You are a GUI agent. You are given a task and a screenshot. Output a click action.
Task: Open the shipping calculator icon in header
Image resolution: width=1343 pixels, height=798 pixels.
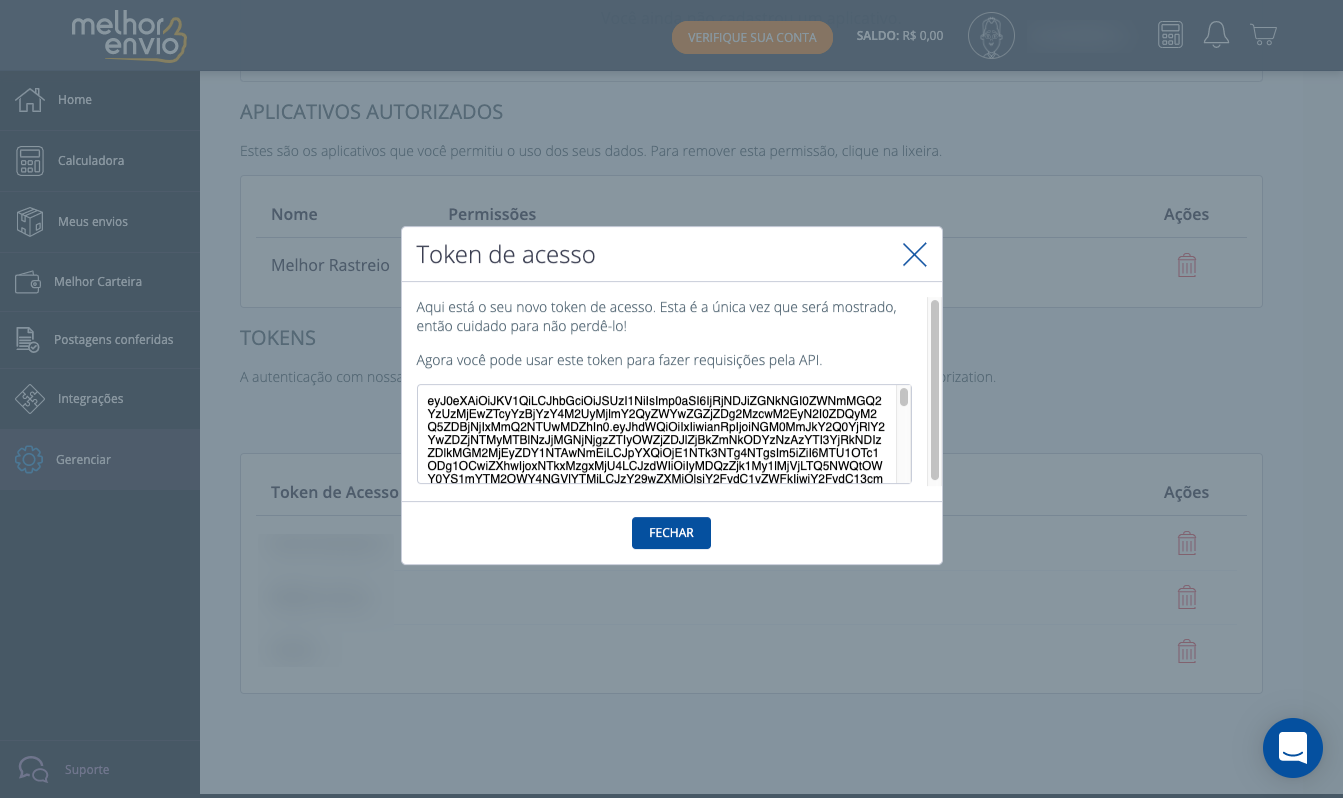[x=1170, y=35]
